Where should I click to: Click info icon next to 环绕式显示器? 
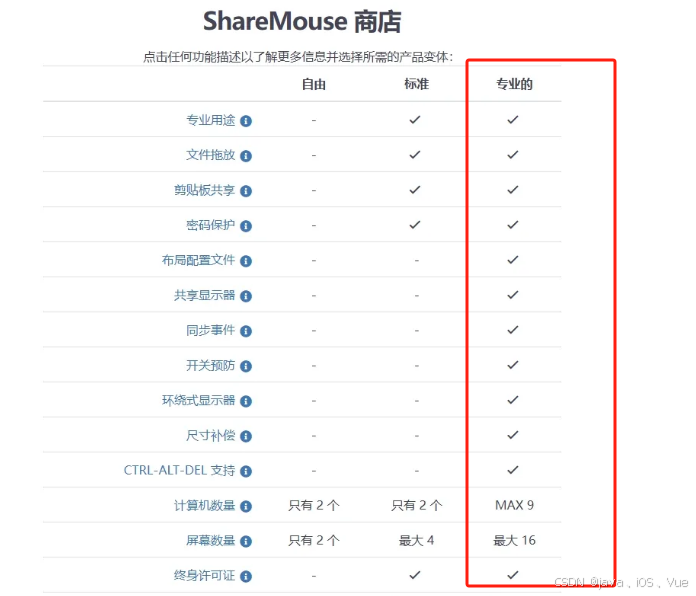pos(246,401)
